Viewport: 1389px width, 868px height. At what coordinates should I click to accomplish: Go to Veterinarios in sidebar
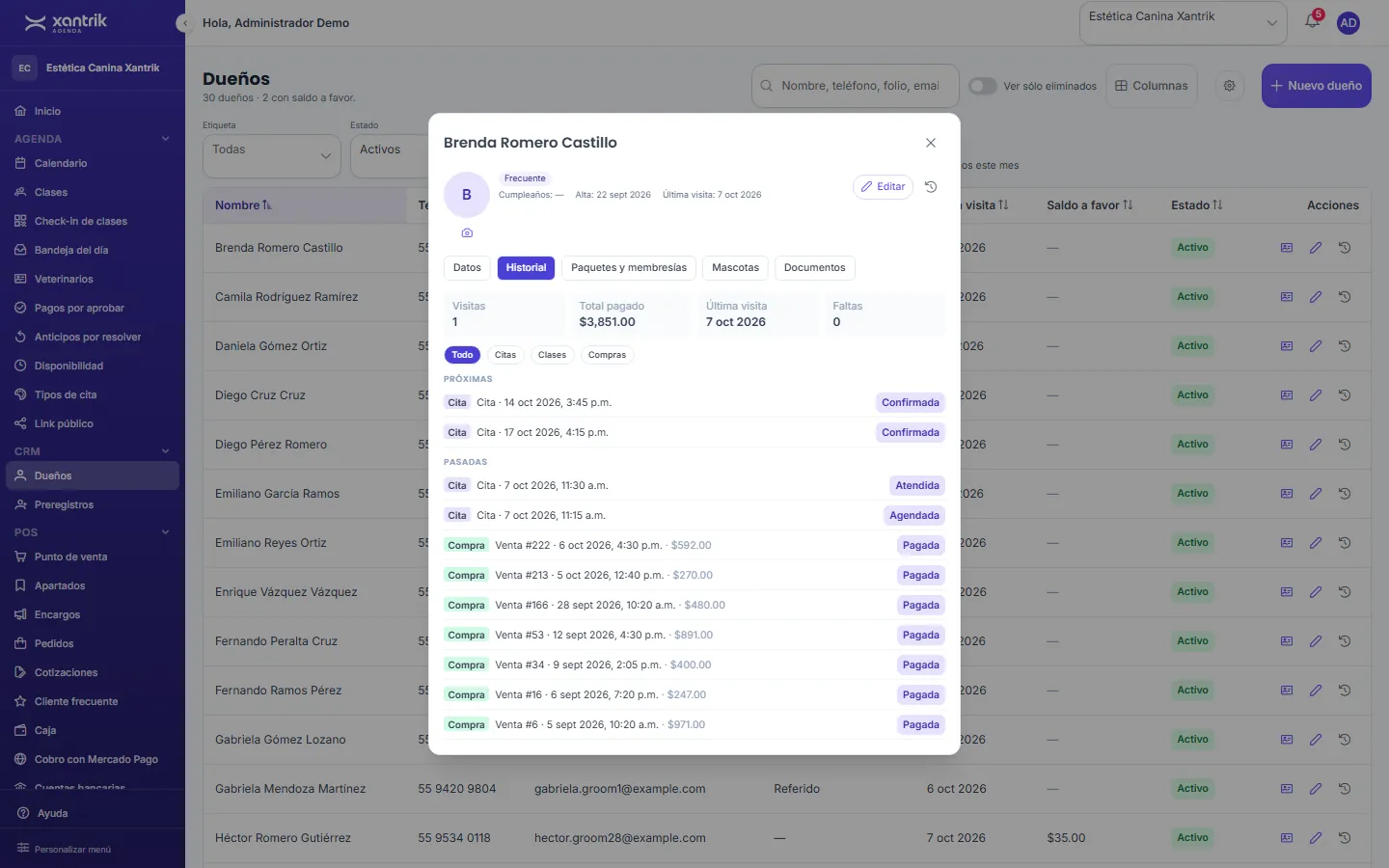tap(92, 279)
